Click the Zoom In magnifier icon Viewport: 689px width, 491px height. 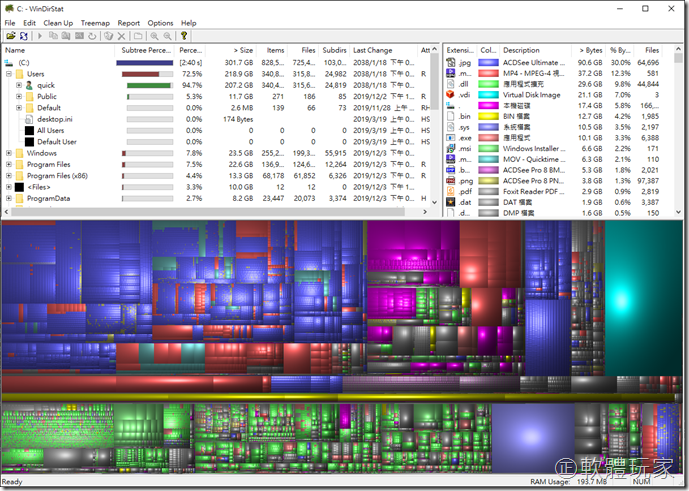tap(154, 36)
